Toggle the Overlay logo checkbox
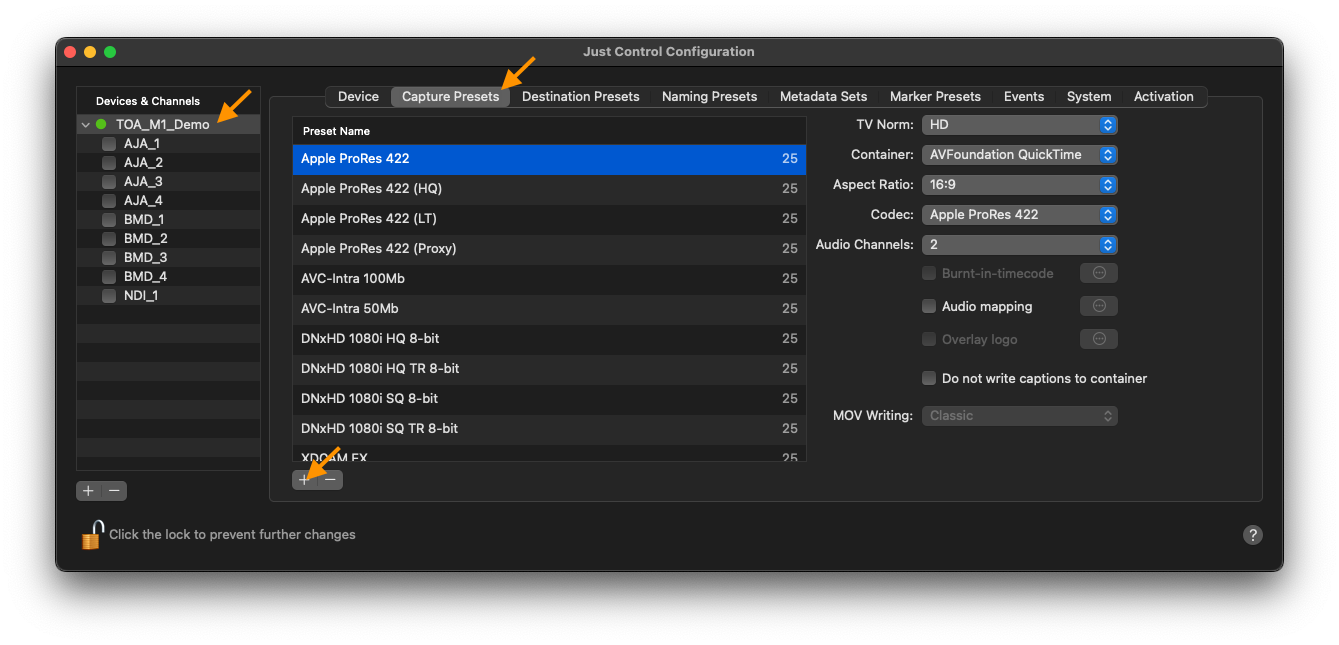Image resolution: width=1339 pixels, height=645 pixels. 929,339
